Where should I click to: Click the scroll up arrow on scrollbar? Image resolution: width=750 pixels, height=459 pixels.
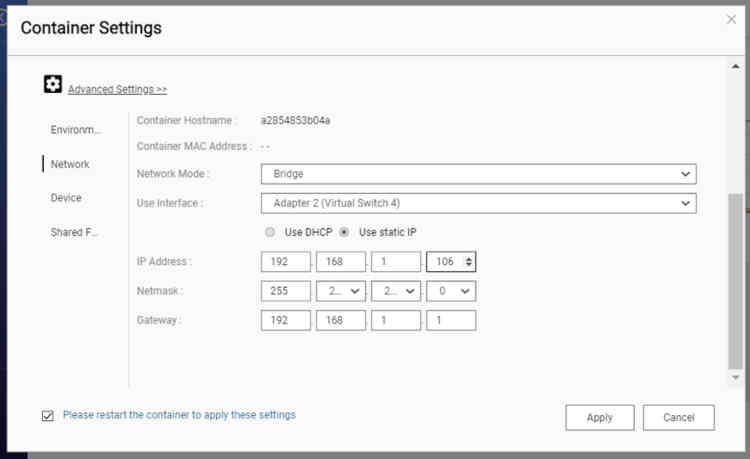[735, 66]
